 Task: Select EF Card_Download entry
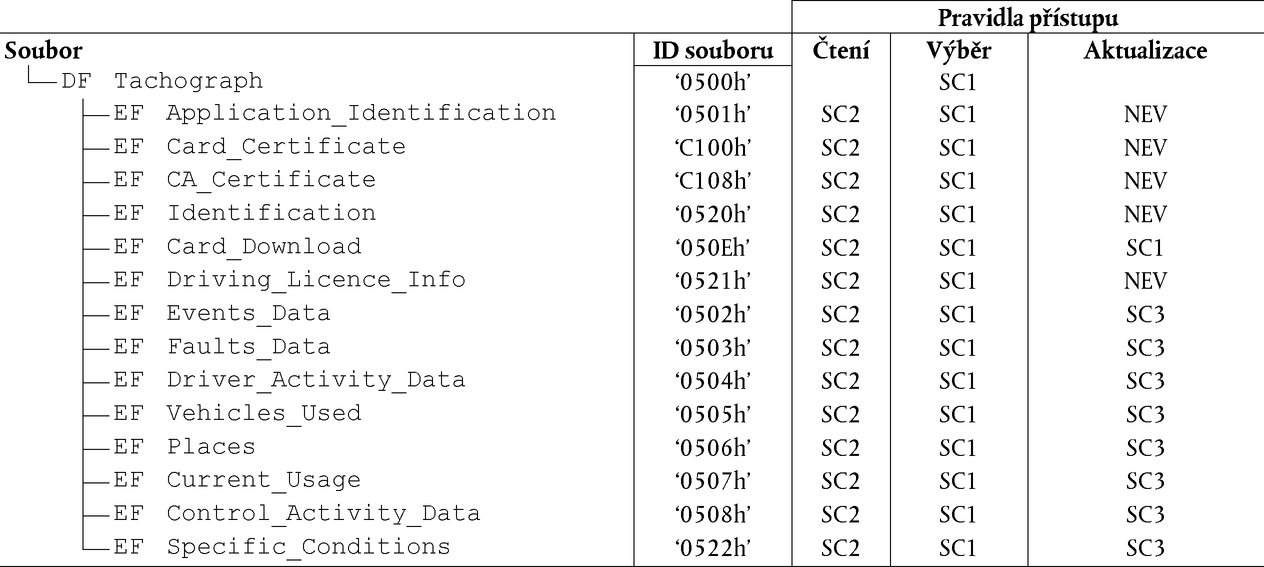pos(237,246)
